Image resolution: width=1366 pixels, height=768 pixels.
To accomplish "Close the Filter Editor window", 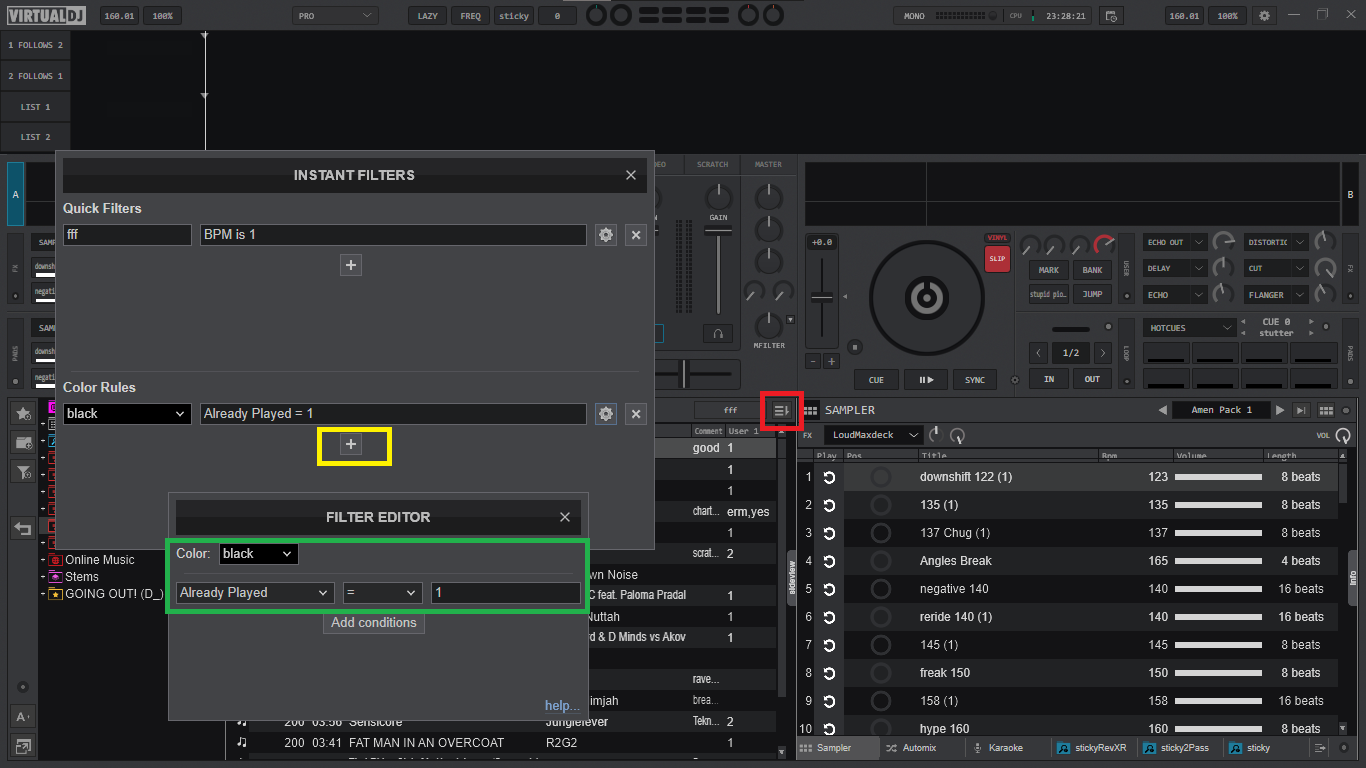I will (x=565, y=517).
